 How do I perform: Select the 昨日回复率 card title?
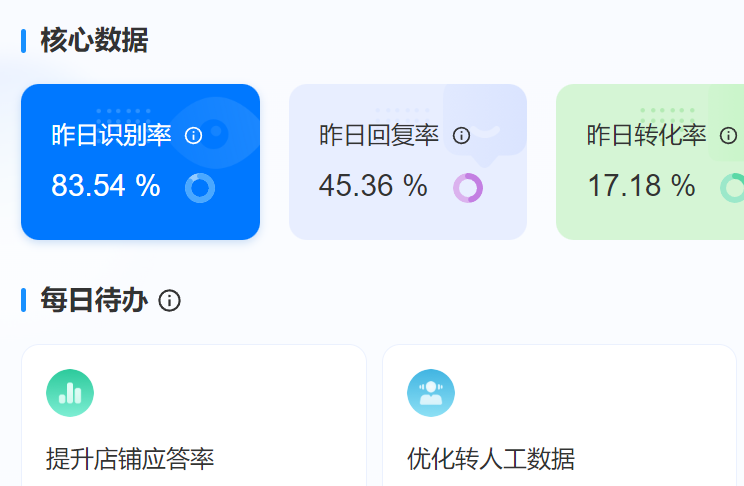click(379, 135)
